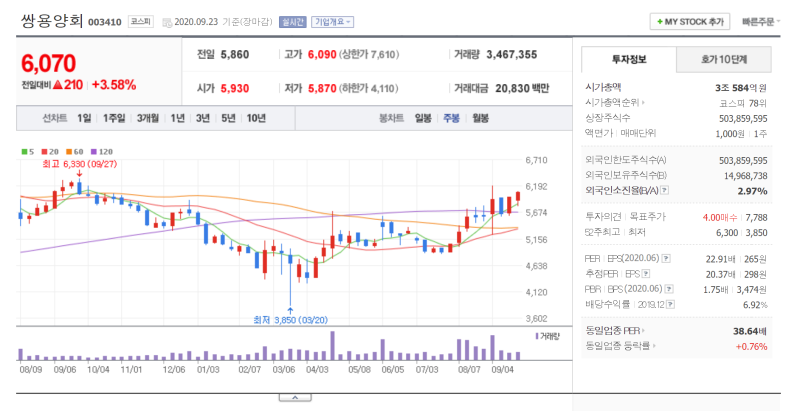Click the 거래량 value 3,467,355
The height and width of the screenshot is (411, 800).
point(512,55)
